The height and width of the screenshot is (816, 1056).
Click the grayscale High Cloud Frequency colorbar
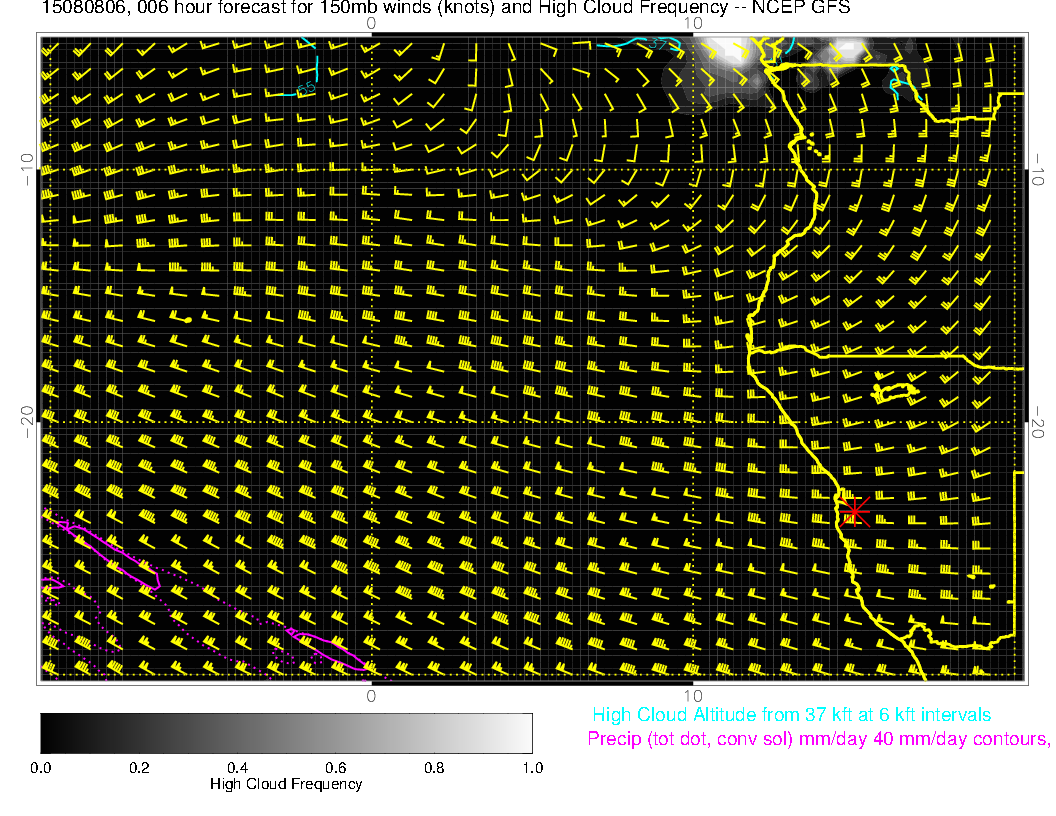pos(286,733)
